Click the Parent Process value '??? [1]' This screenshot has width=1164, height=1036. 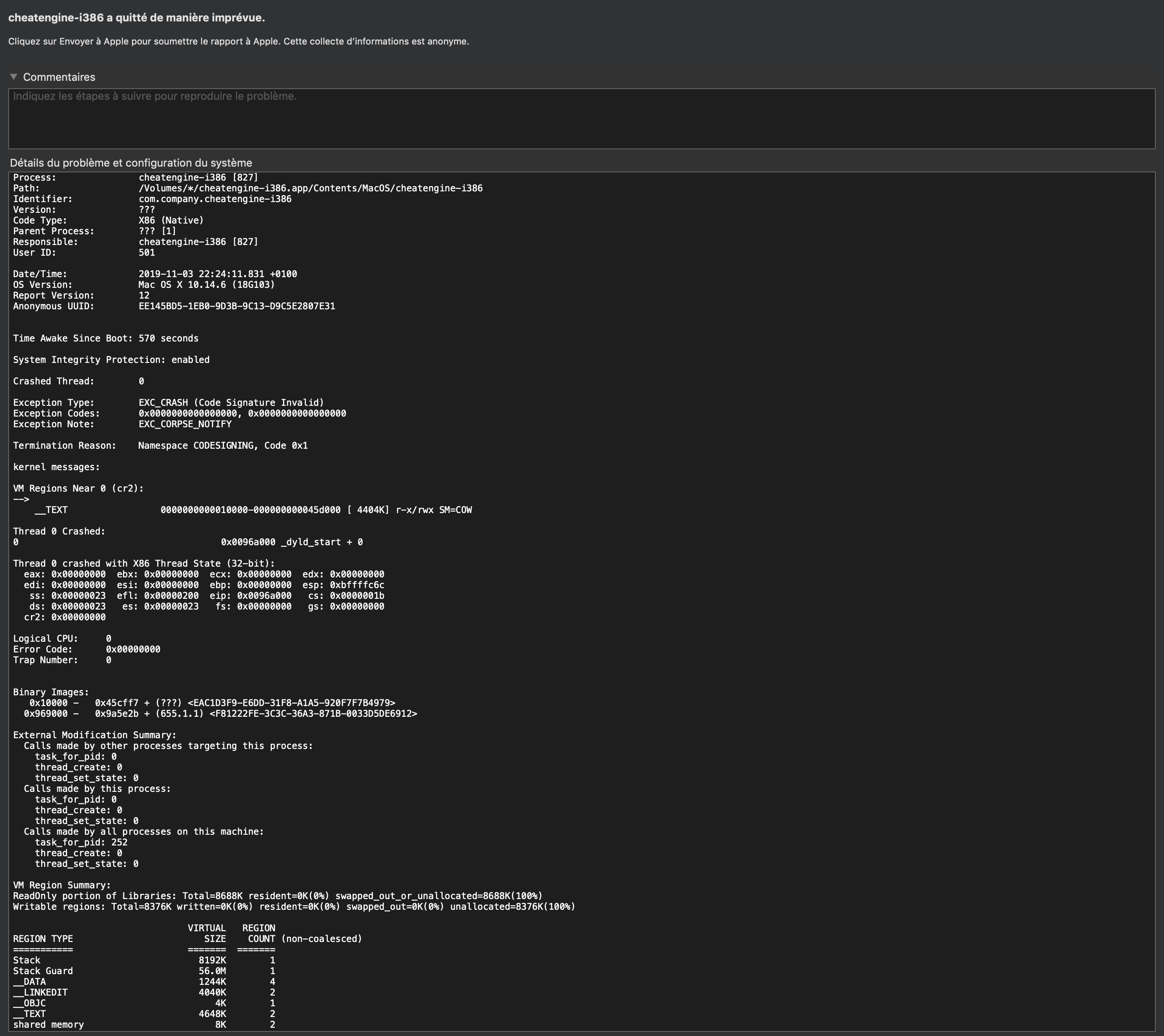click(157, 231)
